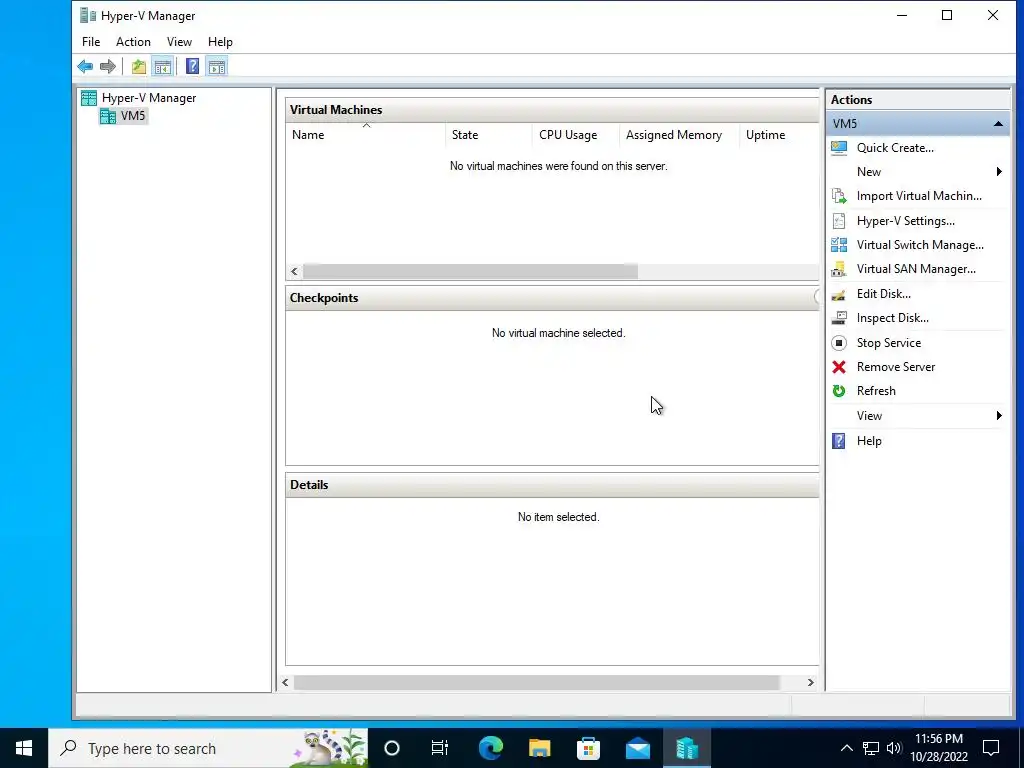
Task: Select VM5 server in console tree
Action: tap(133, 116)
